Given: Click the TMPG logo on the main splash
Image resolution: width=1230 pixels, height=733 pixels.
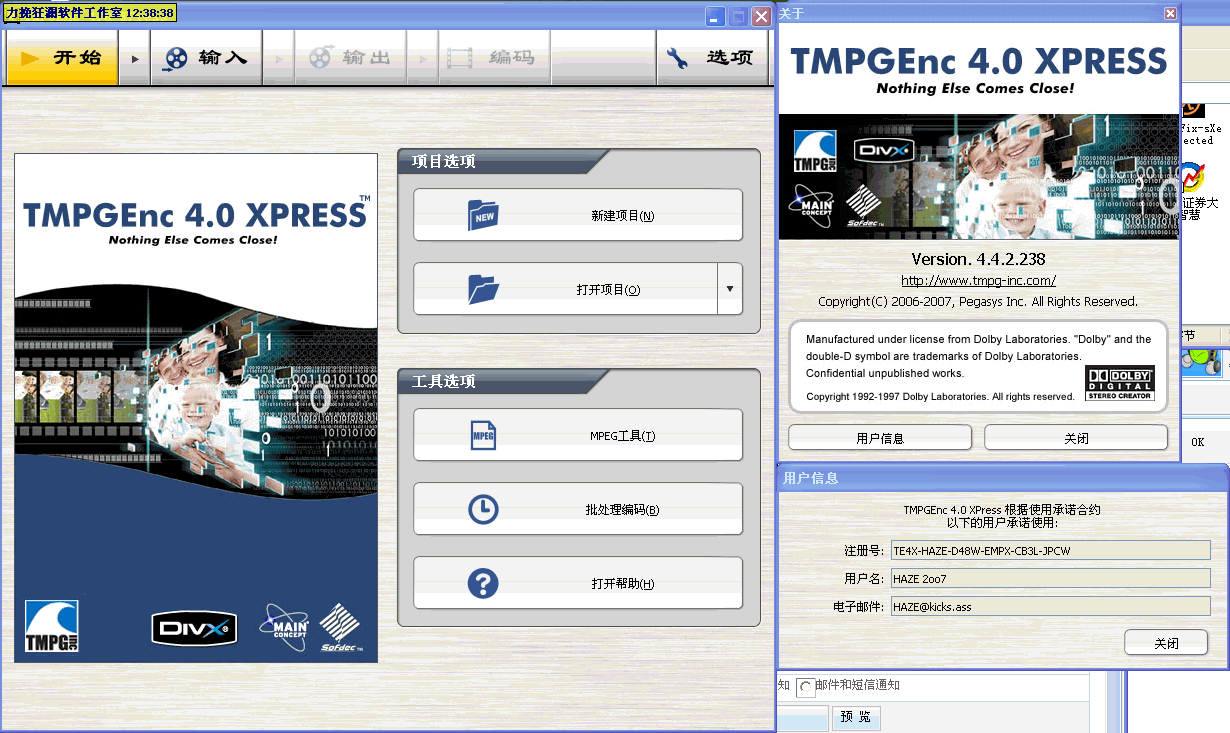Looking at the screenshot, I should point(52,627).
